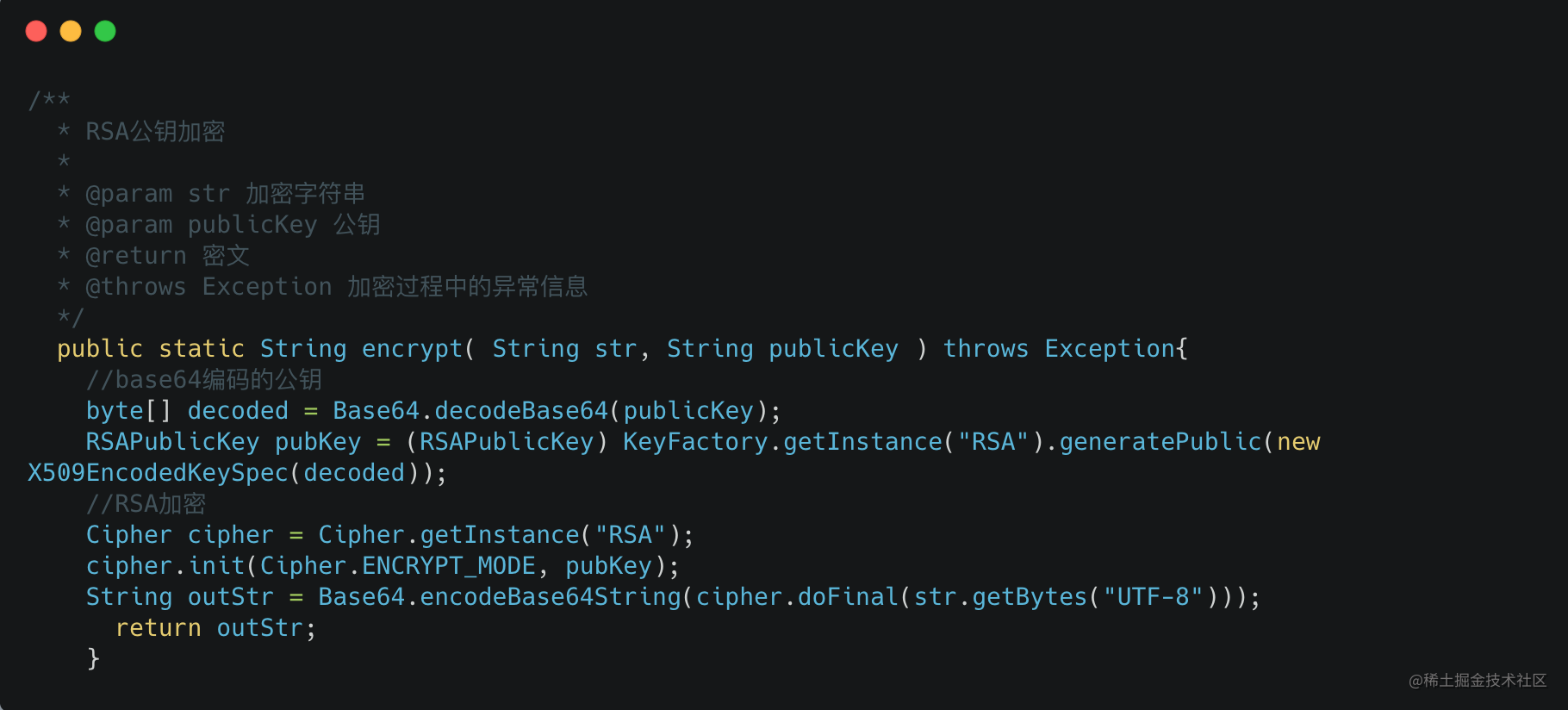Click the 'return' keyword

tap(158, 628)
